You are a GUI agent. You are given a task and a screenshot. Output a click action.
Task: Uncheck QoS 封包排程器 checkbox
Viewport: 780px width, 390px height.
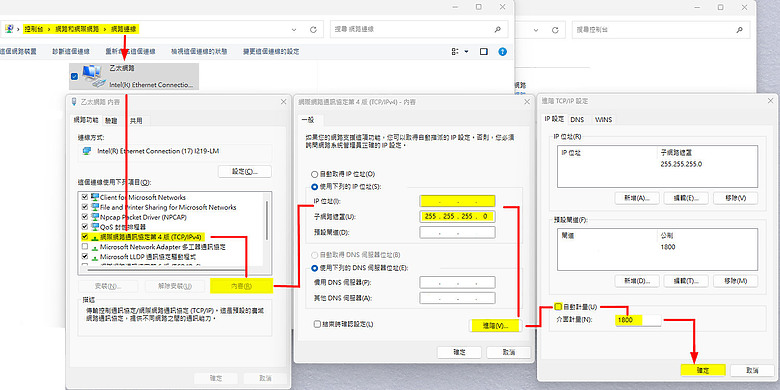click(85, 227)
